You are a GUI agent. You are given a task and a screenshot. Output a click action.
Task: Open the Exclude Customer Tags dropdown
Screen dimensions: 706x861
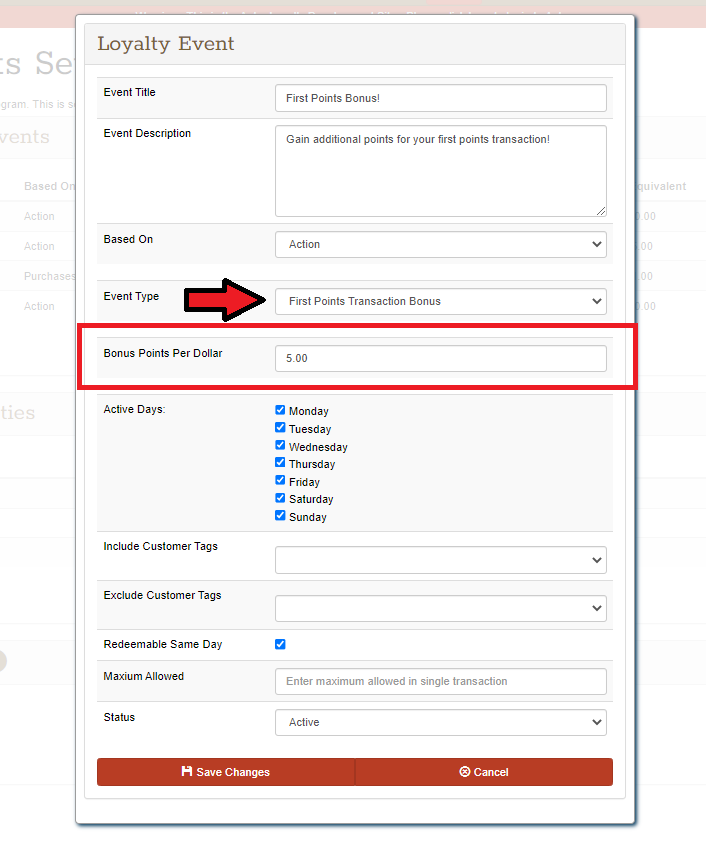[440, 607]
